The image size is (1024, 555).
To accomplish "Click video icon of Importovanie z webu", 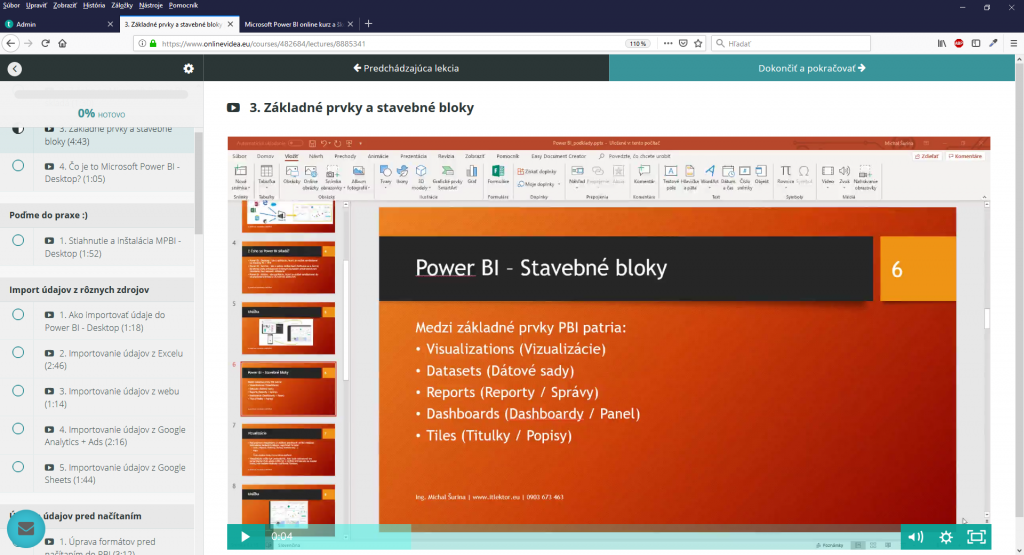I will click(x=49, y=391).
